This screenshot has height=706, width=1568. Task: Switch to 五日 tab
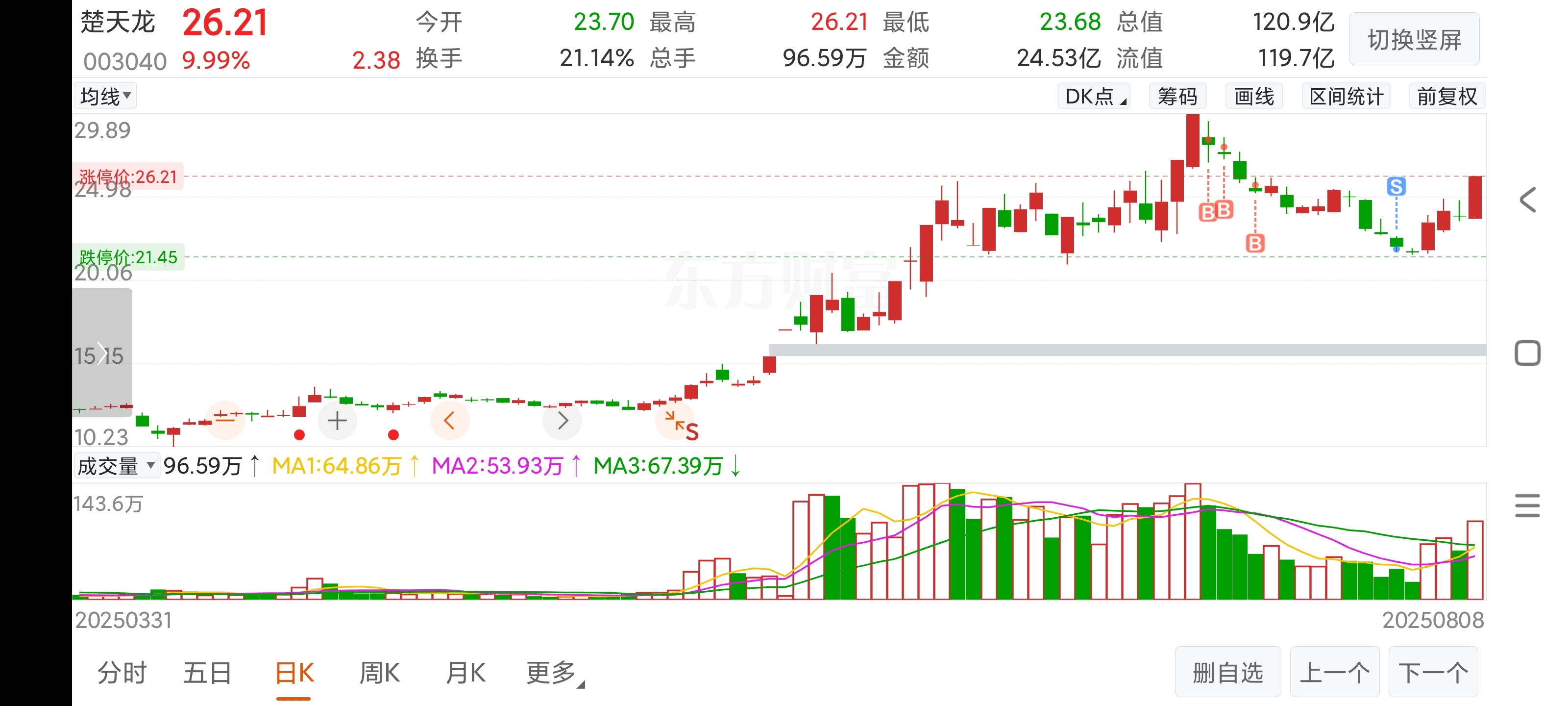(208, 673)
